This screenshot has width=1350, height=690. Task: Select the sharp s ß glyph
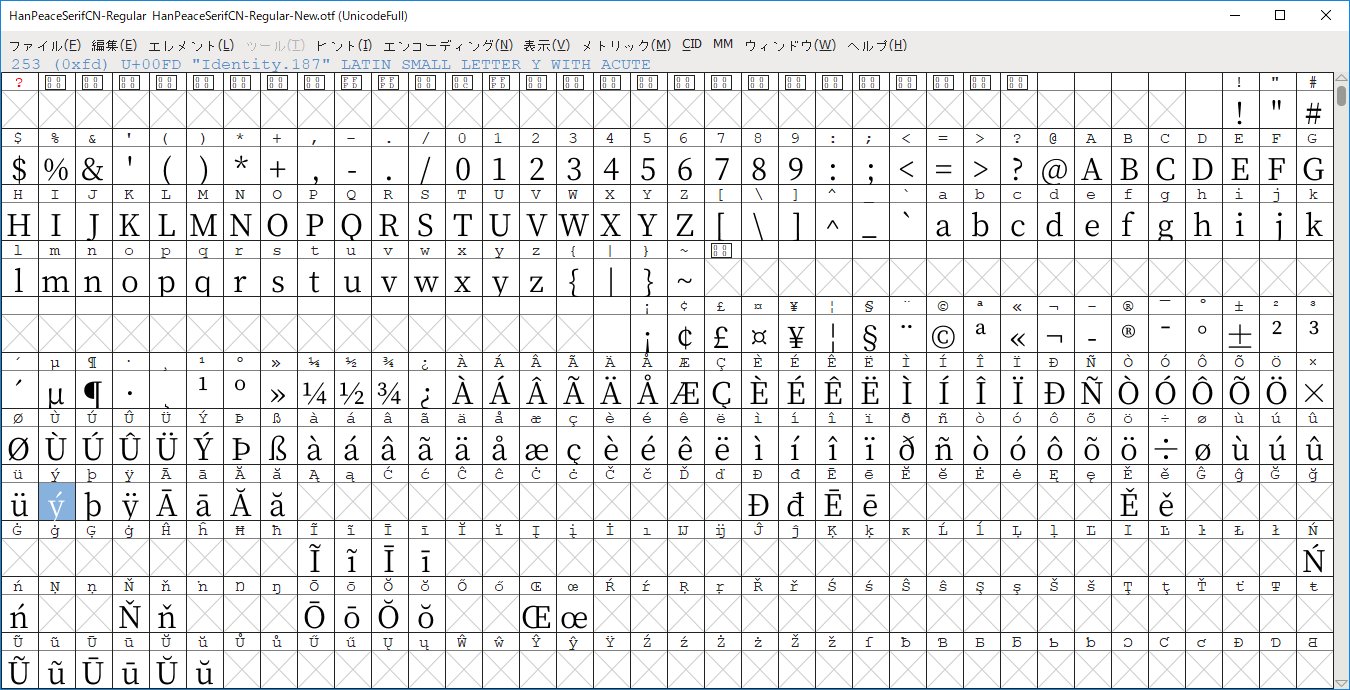pos(277,447)
